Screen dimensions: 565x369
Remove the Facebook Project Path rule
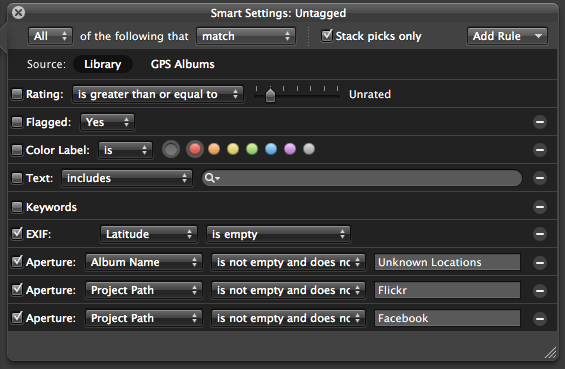pyautogui.click(x=539, y=319)
